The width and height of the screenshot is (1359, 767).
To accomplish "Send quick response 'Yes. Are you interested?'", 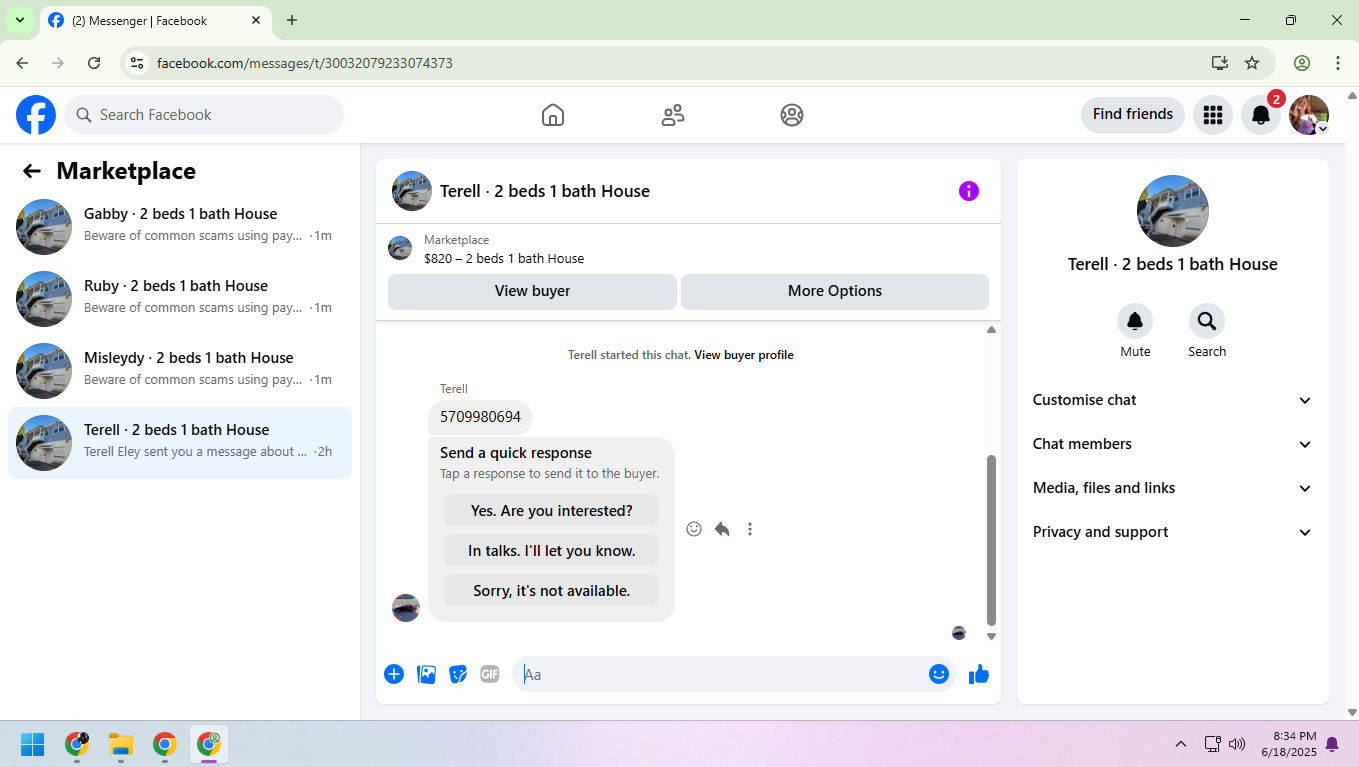I will click(552, 510).
